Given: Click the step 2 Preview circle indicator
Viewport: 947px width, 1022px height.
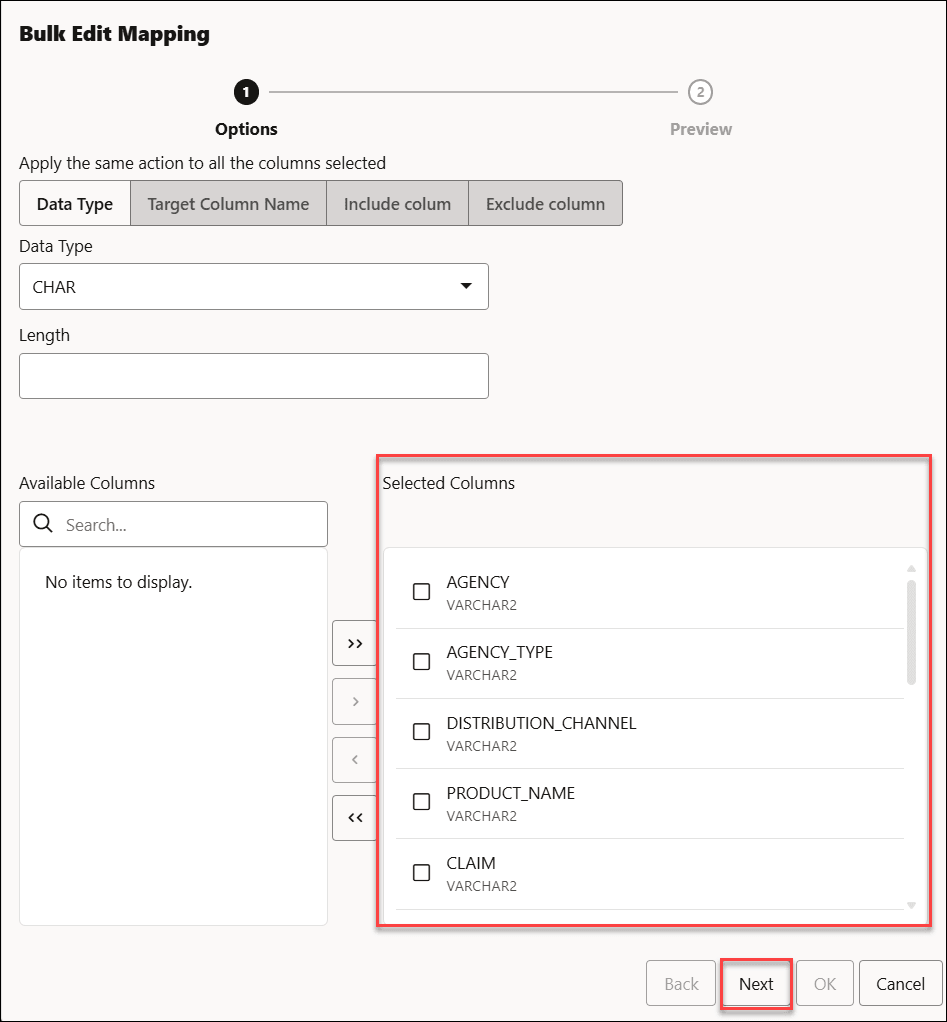Looking at the screenshot, I should tap(700, 93).
